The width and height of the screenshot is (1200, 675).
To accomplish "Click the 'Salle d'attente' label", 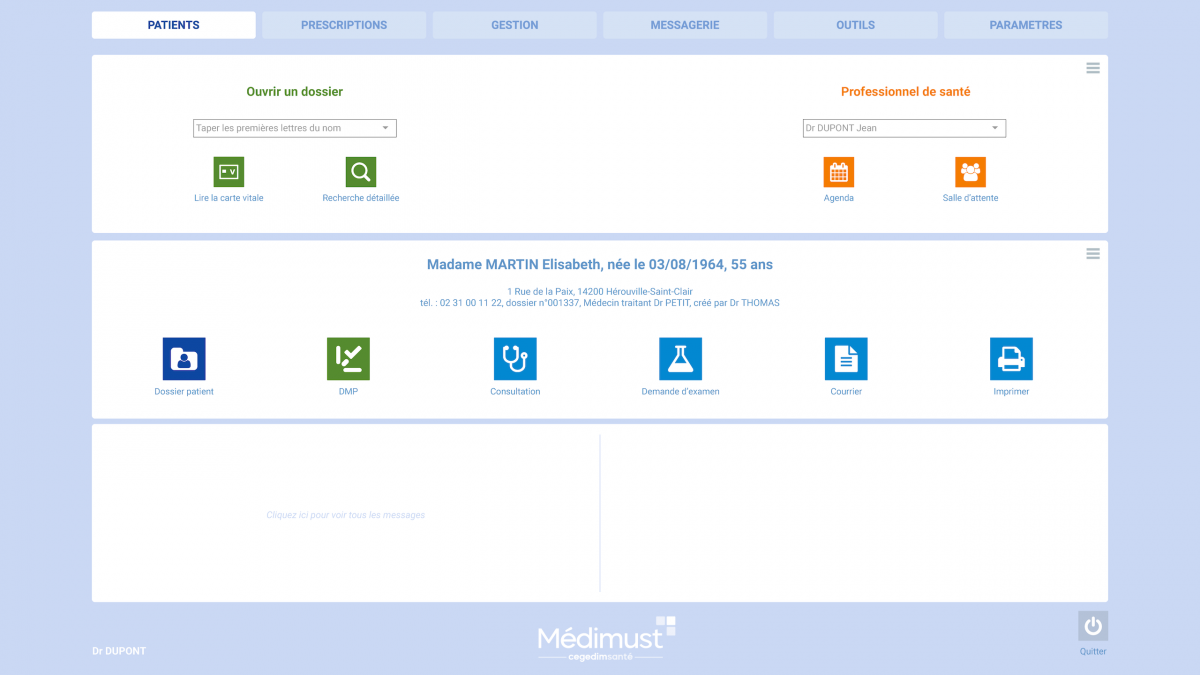I will click(970, 198).
